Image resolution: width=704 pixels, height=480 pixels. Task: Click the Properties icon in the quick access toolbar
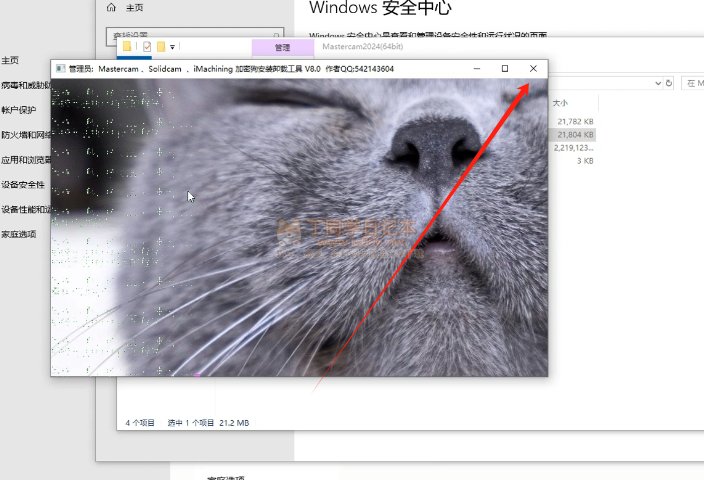(x=147, y=47)
